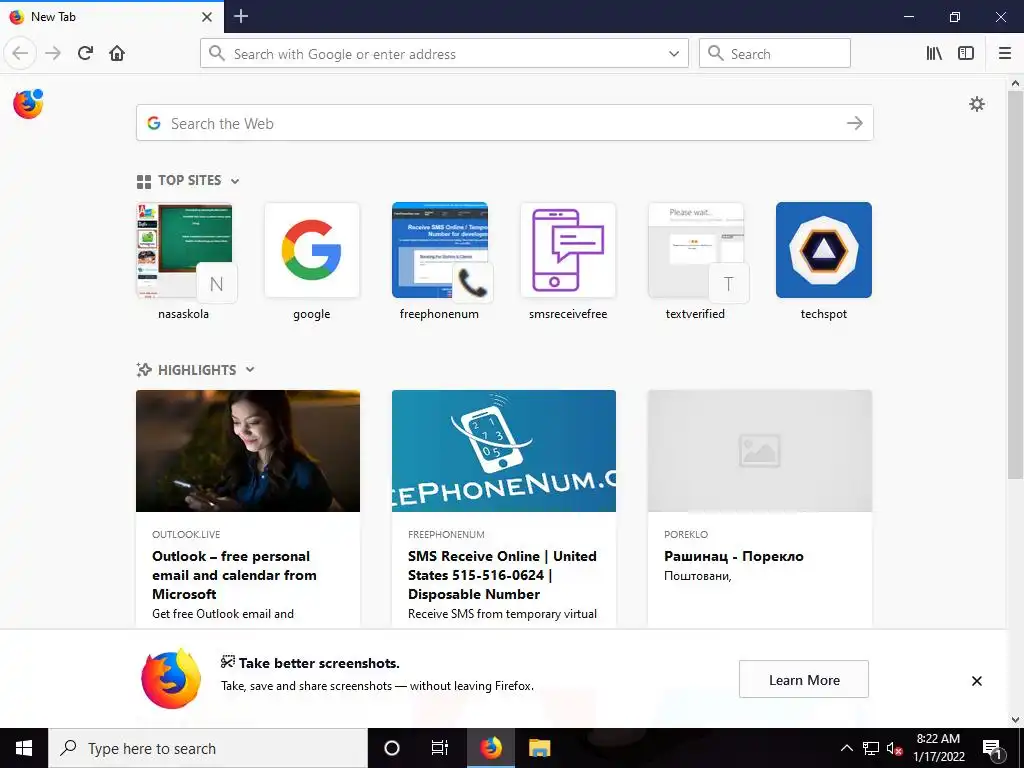Open a new tab with plus

pos(241,16)
